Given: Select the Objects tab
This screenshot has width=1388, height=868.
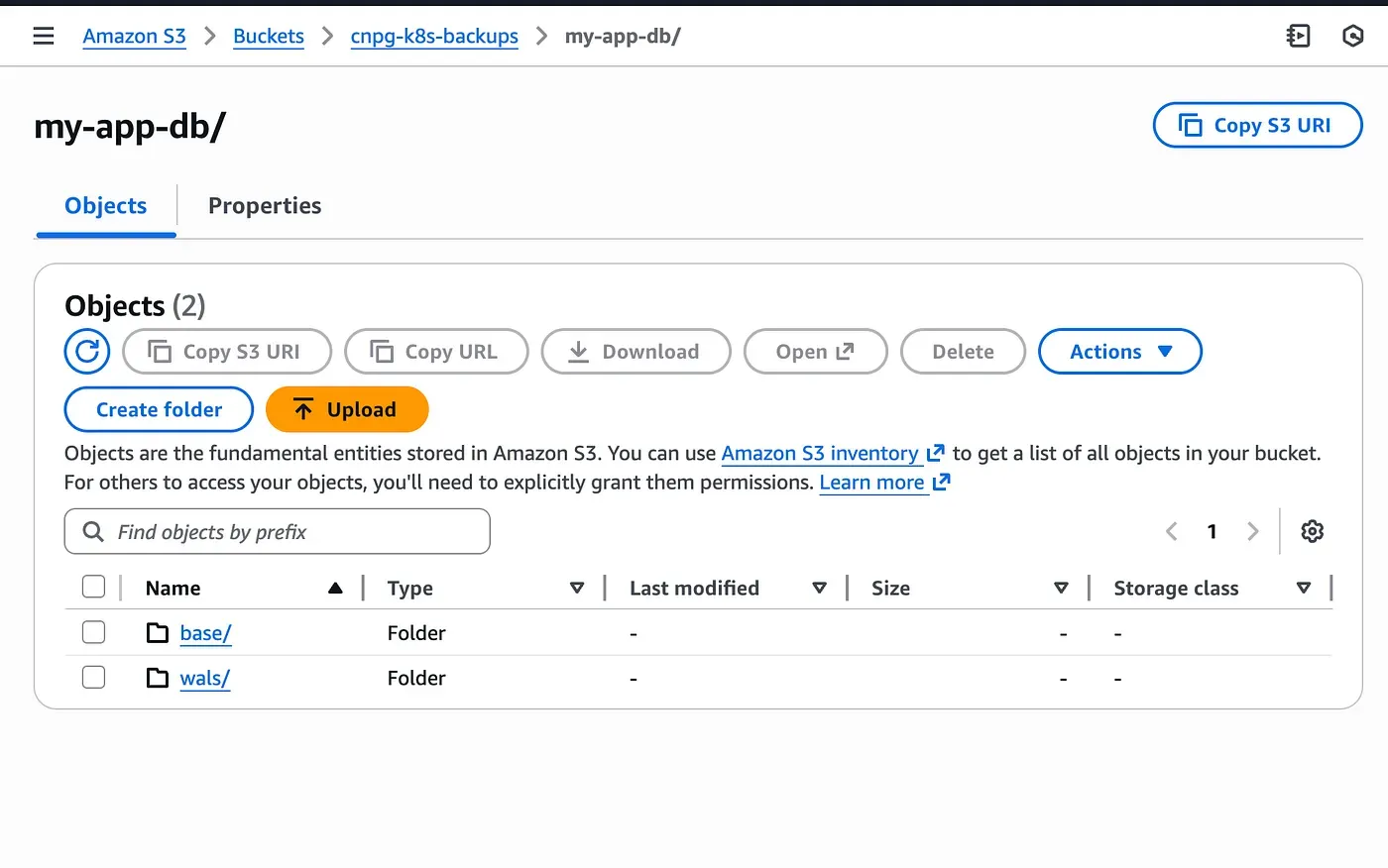Looking at the screenshot, I should click(x=105, y=205).
